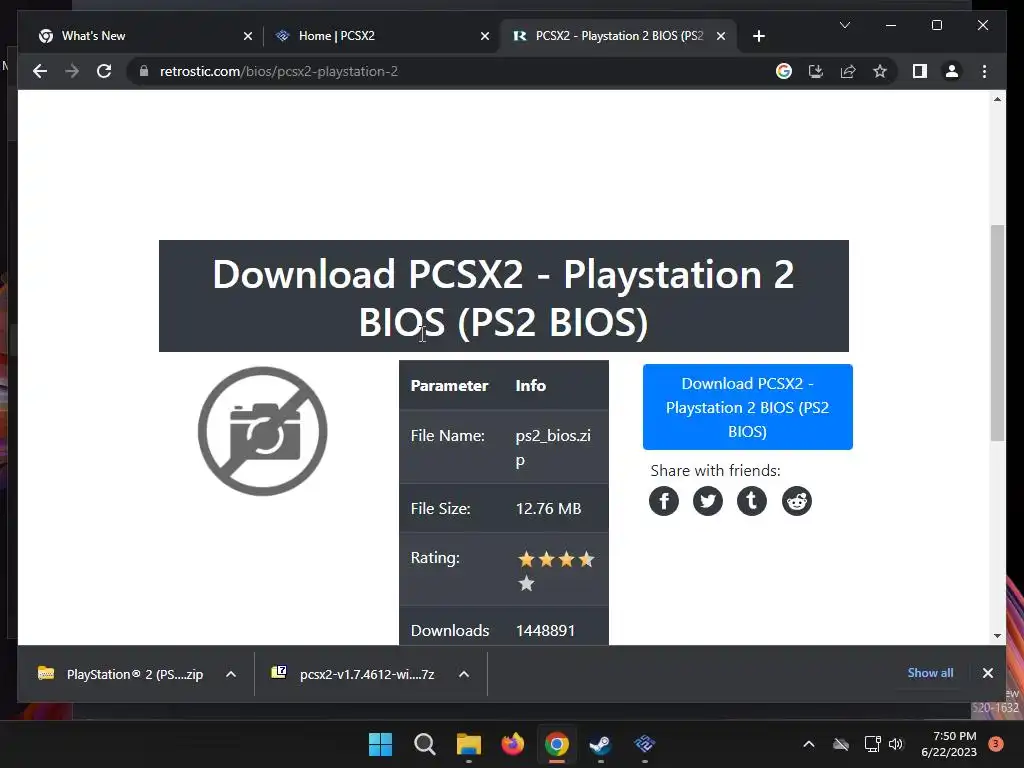Click the address bar URL
Screen dimensions: 1024x768
279,71
